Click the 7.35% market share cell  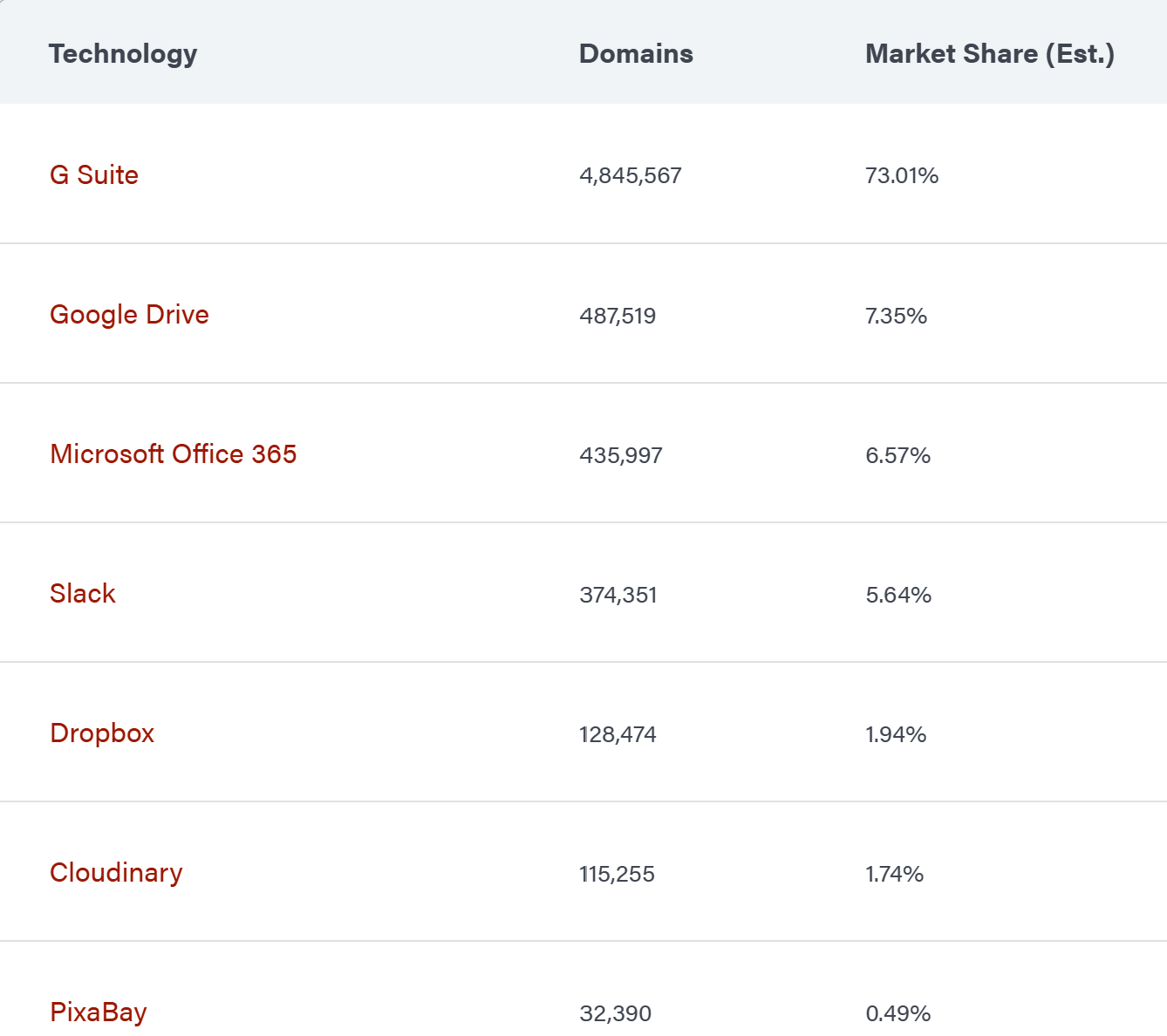click(896, 316)
